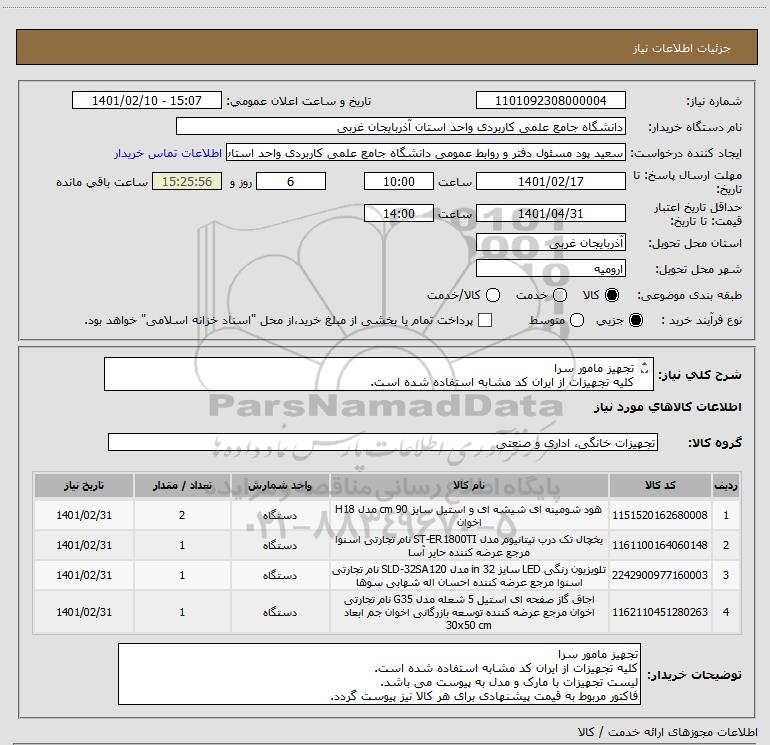Click the تعداد / مقدار column header
The width and height of the screenshot is (770, 745).
pyautogui.click(x=182, y=486)
